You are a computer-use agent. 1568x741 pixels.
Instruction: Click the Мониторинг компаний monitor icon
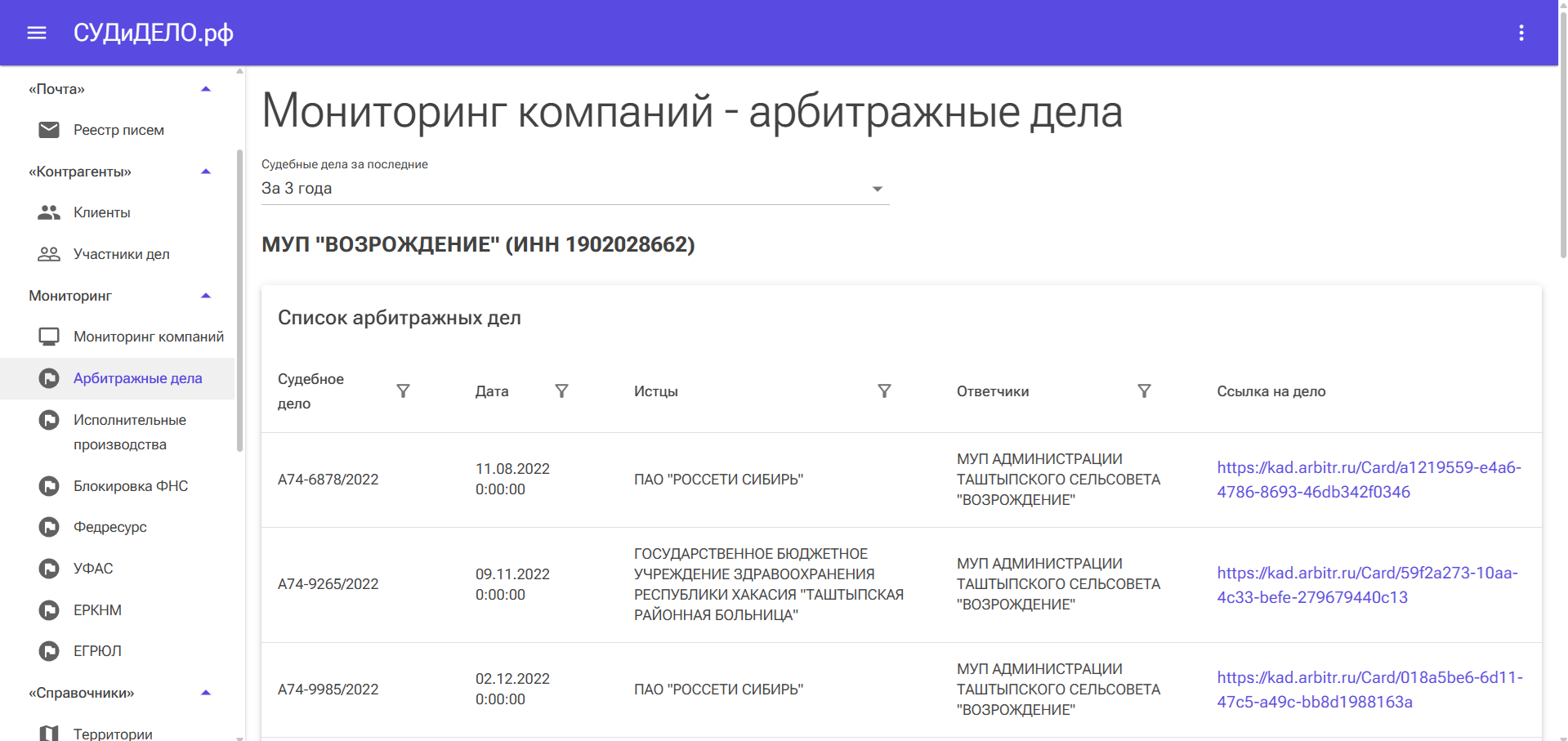[x=49, y=336]
